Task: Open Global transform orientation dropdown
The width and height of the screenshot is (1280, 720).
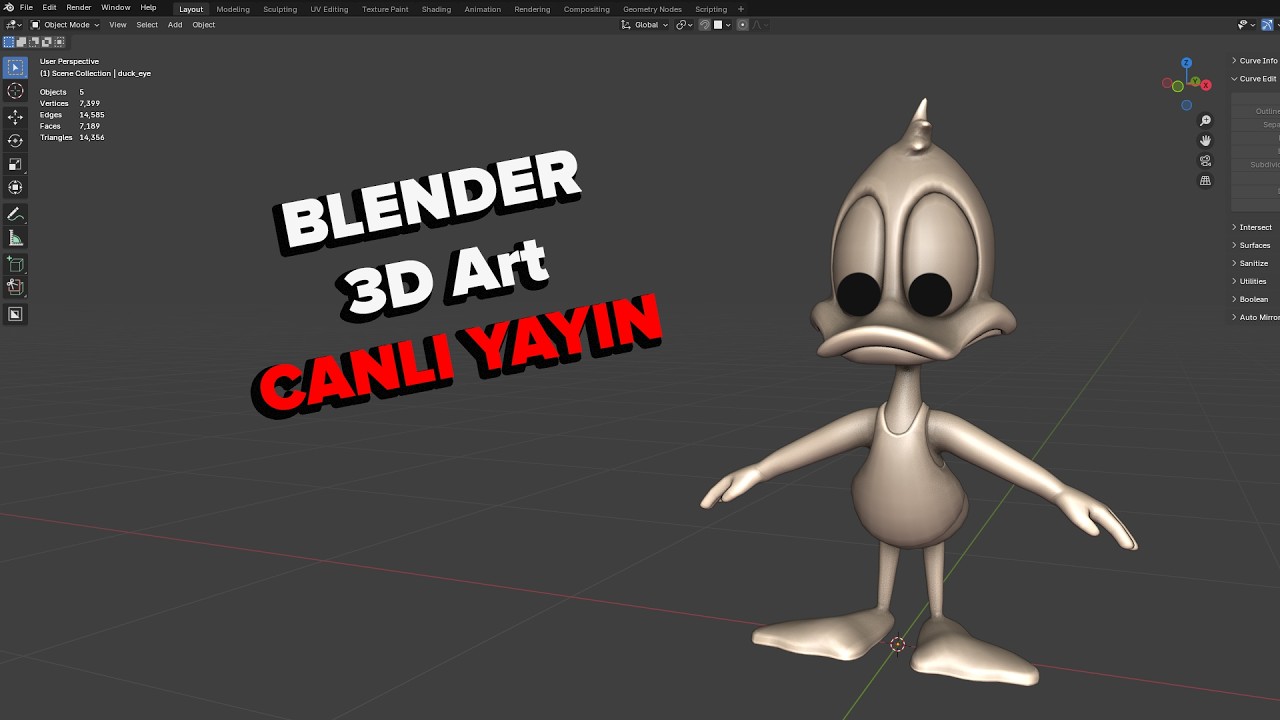Action: pyautogui.click(x=645, y=25)
